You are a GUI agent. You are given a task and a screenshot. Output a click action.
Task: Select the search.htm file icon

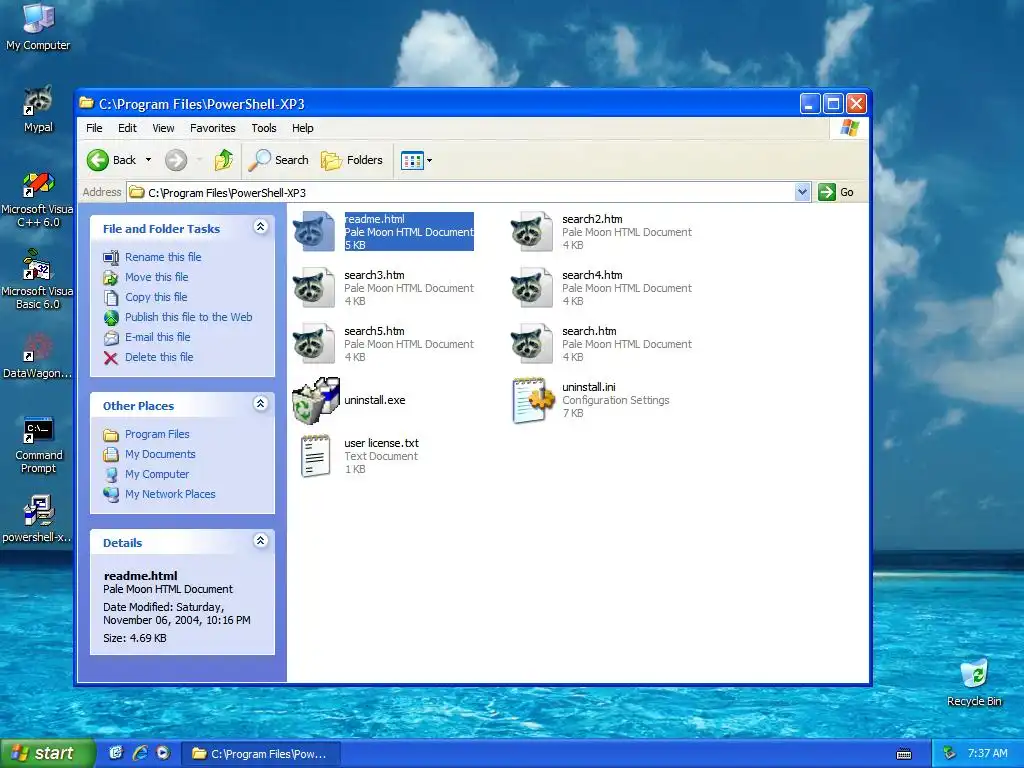[532, 344]
